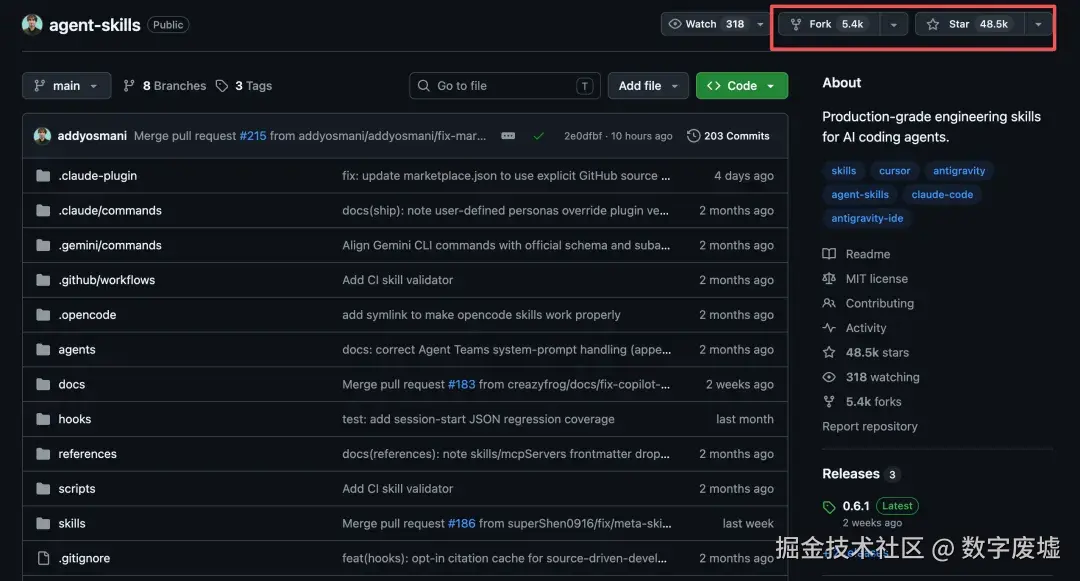The width and height of the screenshot is (1080, 581).
Task: Open the Star lists dropdown arrow
Action: click(x=1038, y=24)
